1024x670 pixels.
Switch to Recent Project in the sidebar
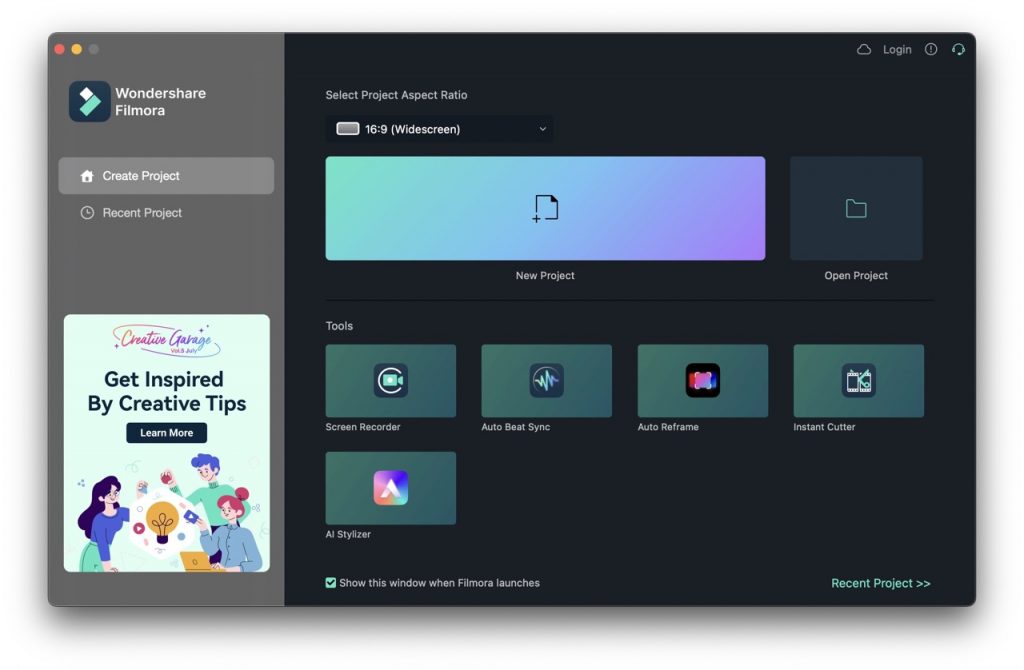(x=166, y=213)
